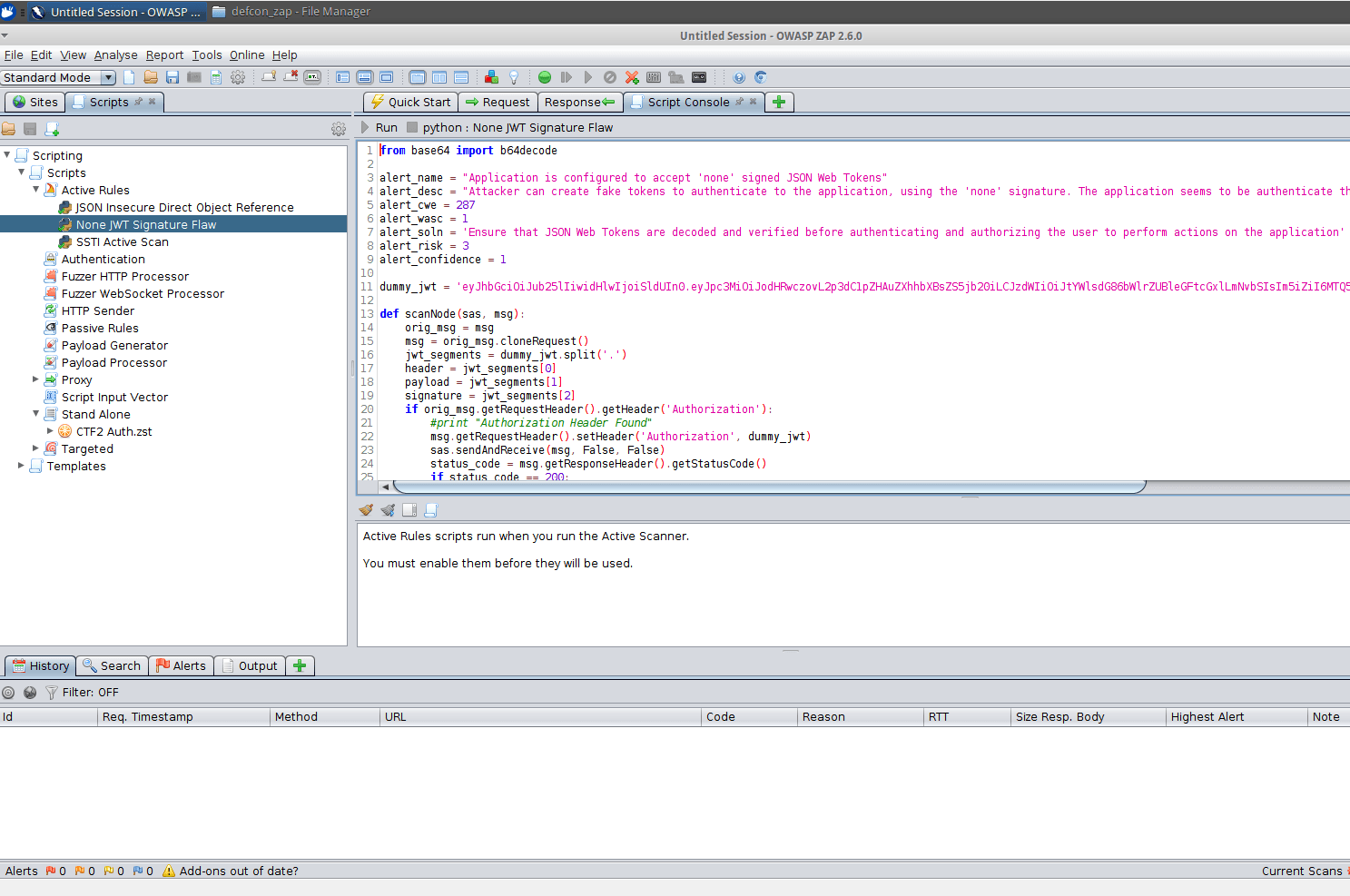Switch to the Quick Start tab

pyautogui.click(x=410, y=102)
